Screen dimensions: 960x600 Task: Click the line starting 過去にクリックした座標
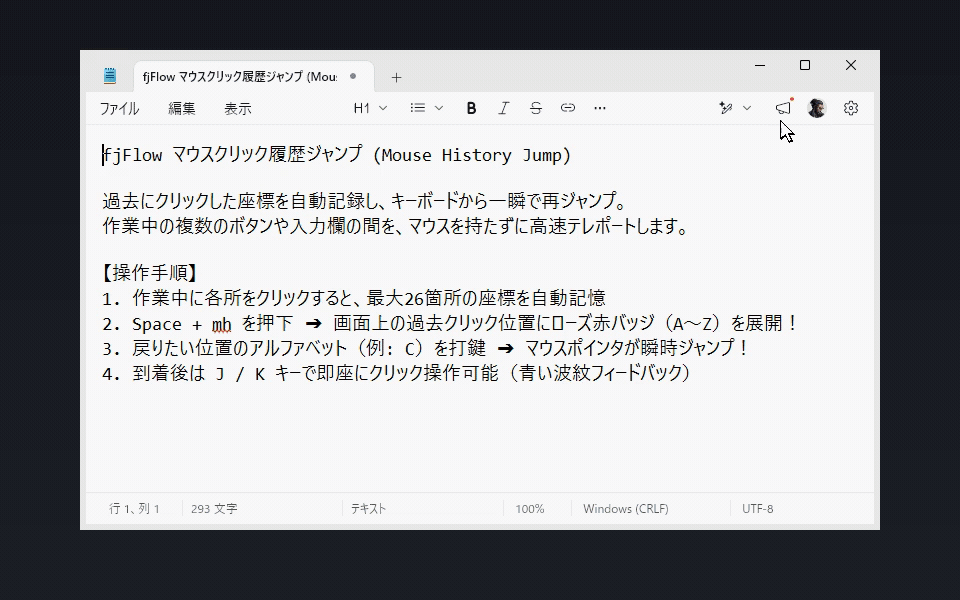pos(364,201)
